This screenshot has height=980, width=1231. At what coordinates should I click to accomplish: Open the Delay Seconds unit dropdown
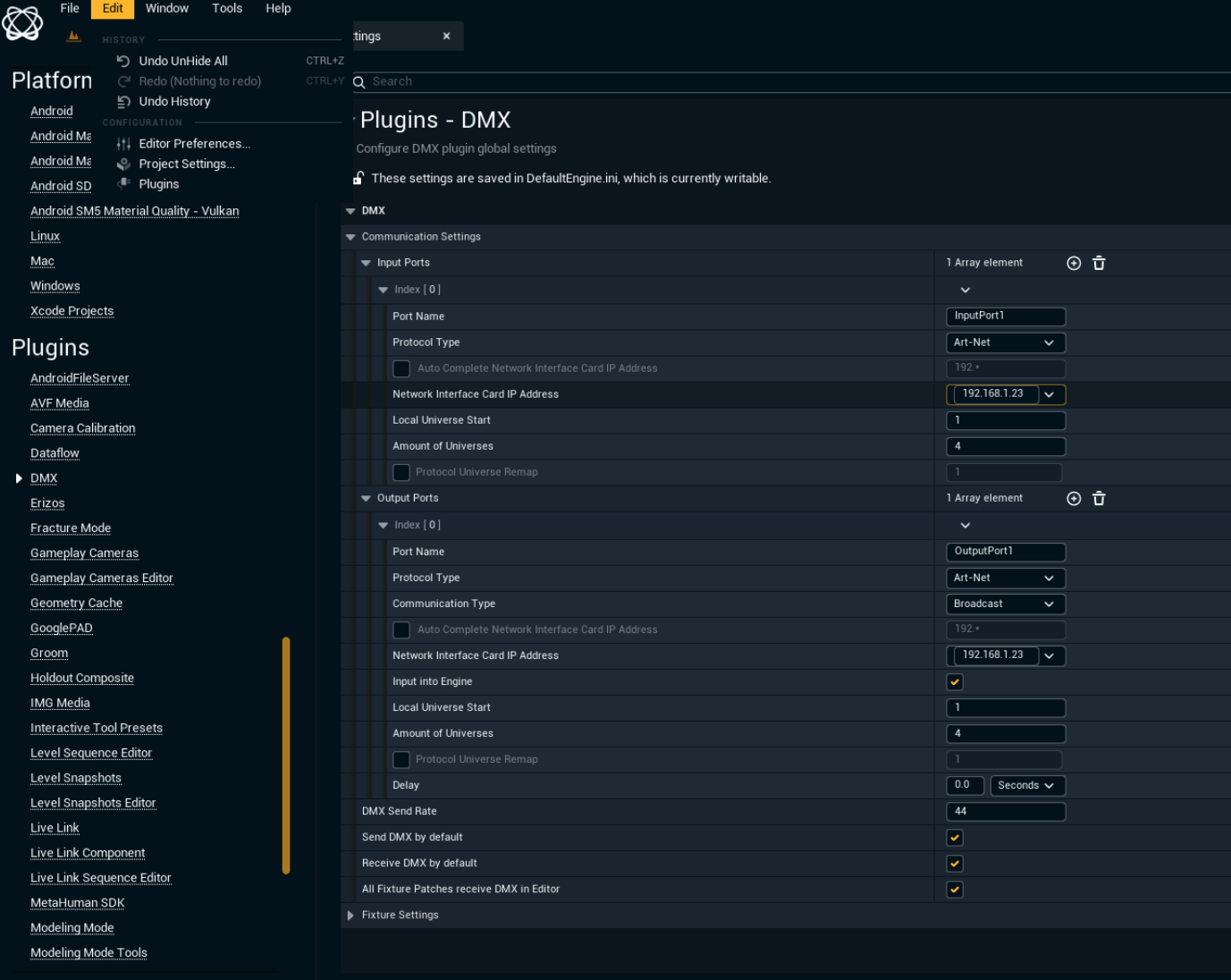[1027, 786]
